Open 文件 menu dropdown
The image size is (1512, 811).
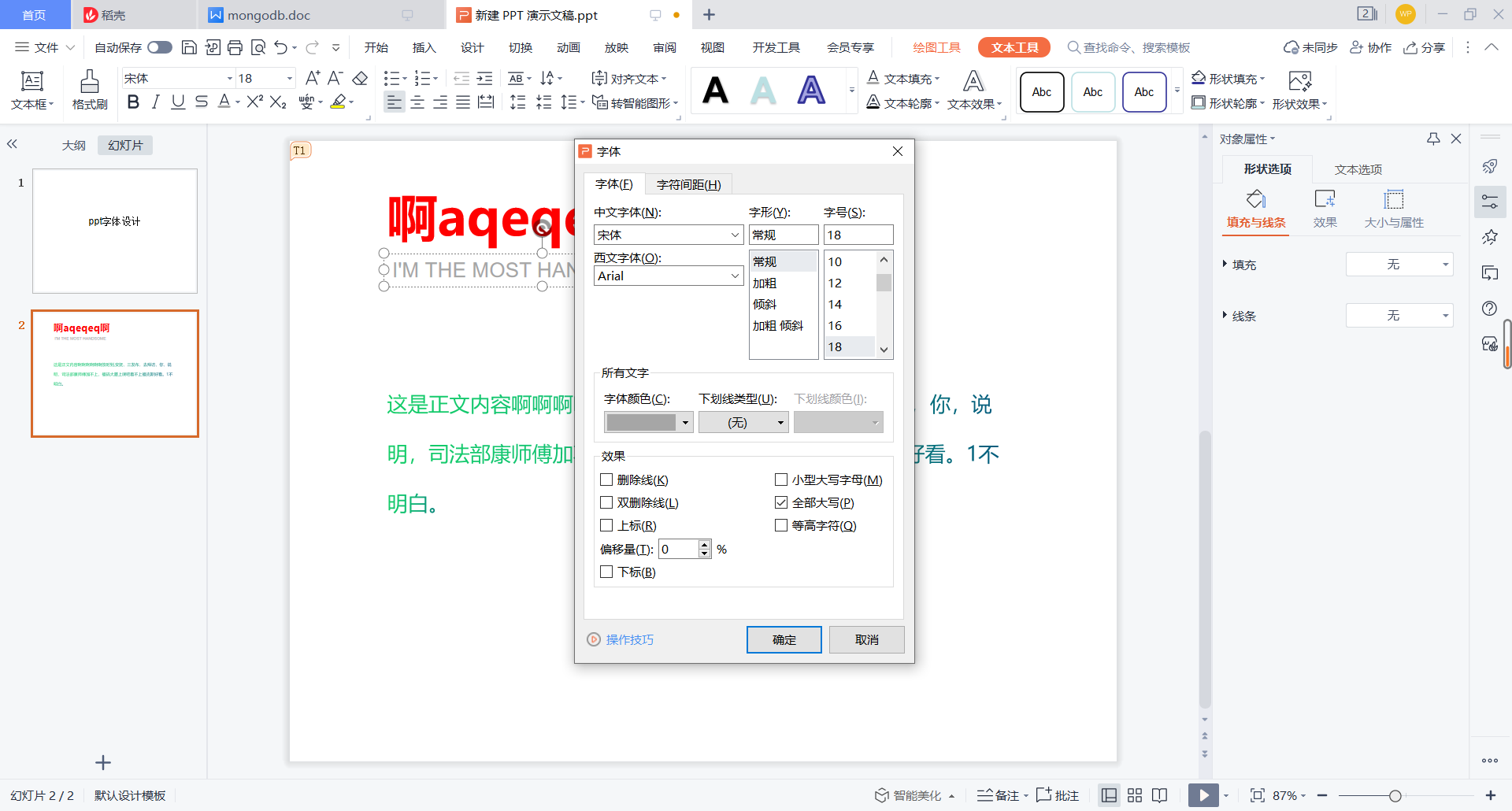tap(45, 47)
